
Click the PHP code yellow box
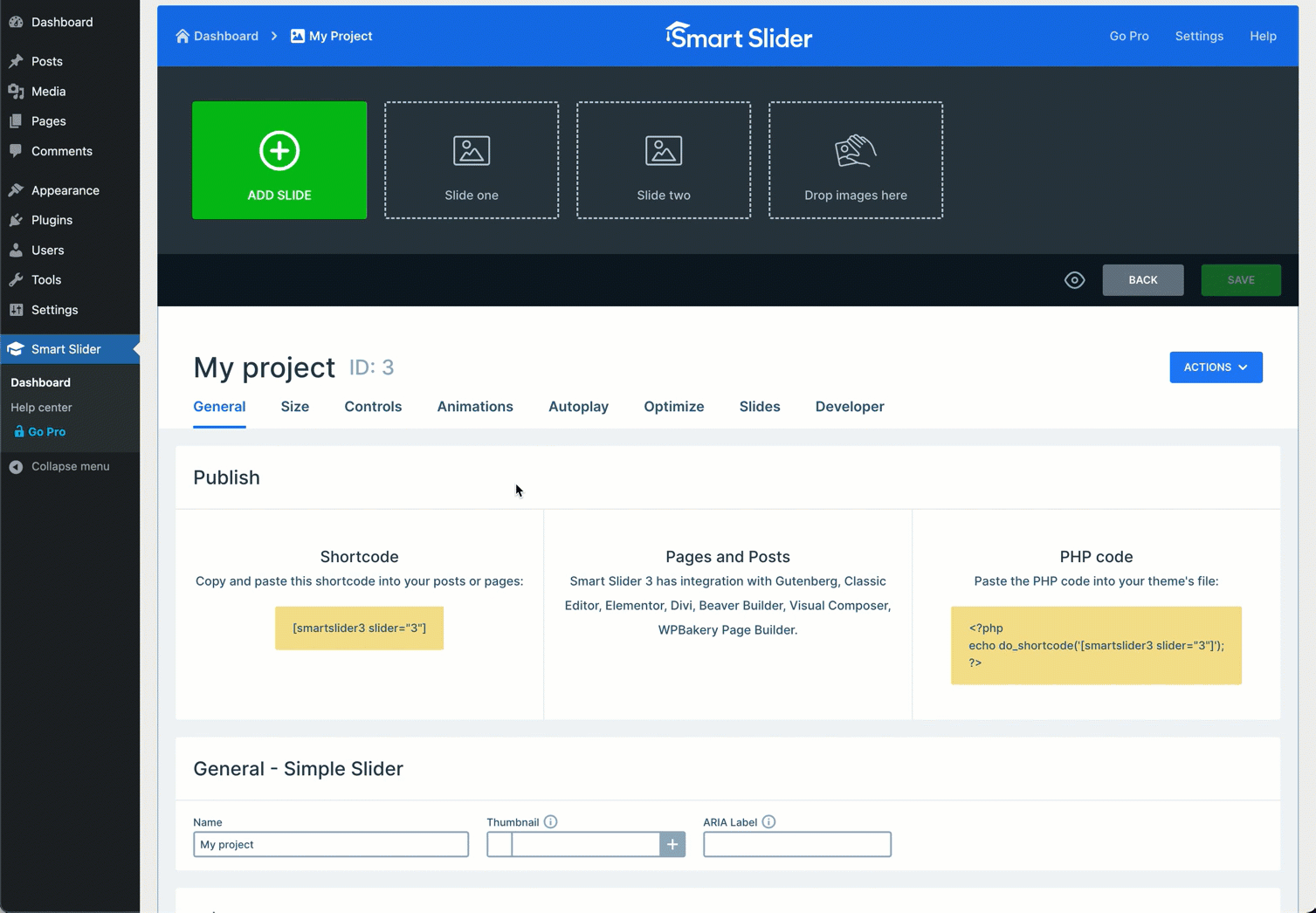click(x=1096, y=645)
